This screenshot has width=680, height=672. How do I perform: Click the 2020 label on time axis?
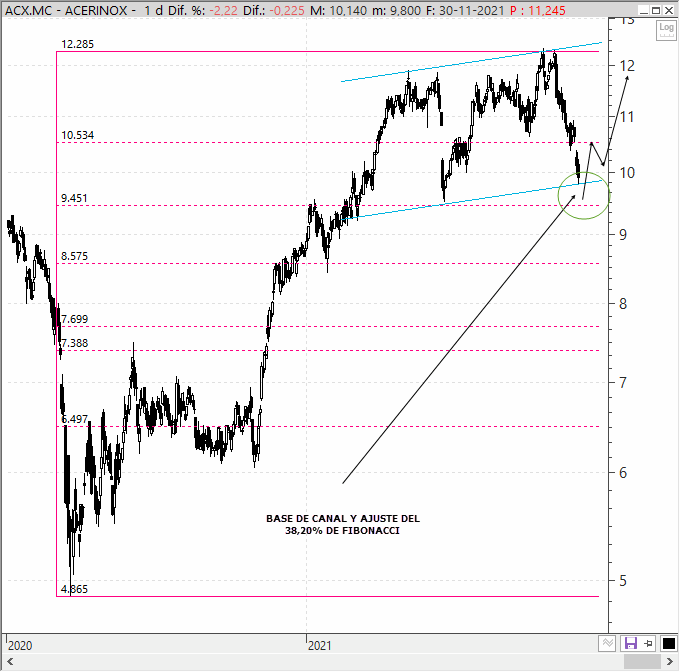click(20, 646)
